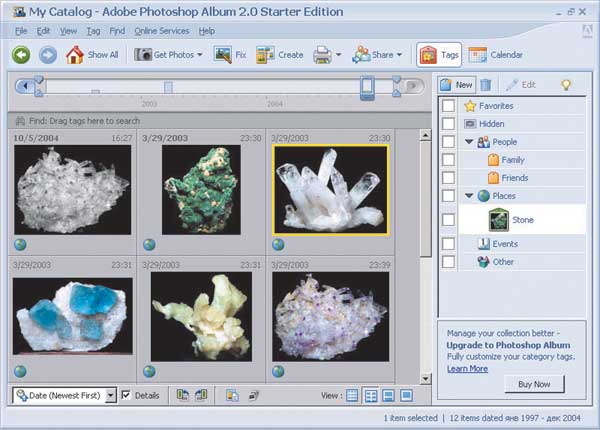Select the Other tag

(496, 262)
